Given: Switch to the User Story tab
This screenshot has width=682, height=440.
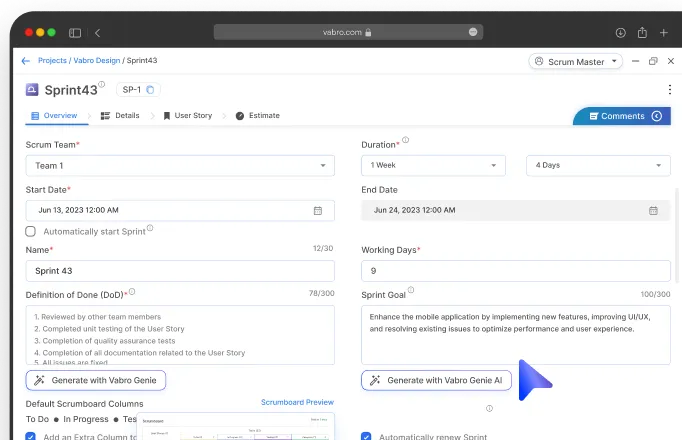Looking at the screenshot, I should point(188,116).
